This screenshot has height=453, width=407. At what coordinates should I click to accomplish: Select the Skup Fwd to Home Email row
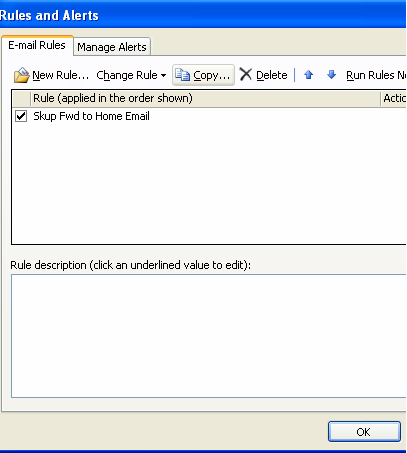209,116
